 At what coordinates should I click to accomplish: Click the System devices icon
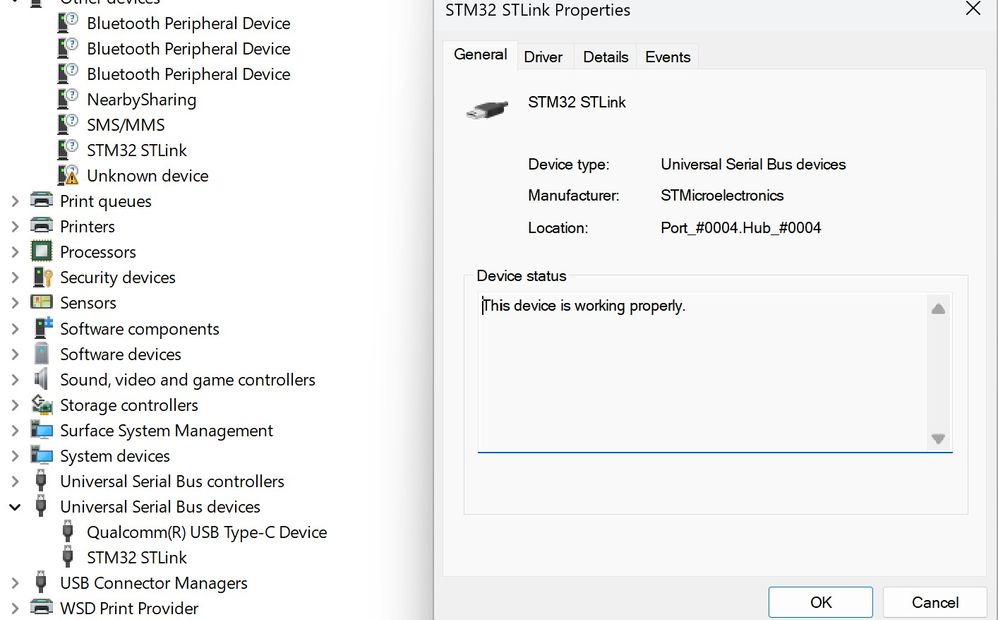(x=42, y=455)
